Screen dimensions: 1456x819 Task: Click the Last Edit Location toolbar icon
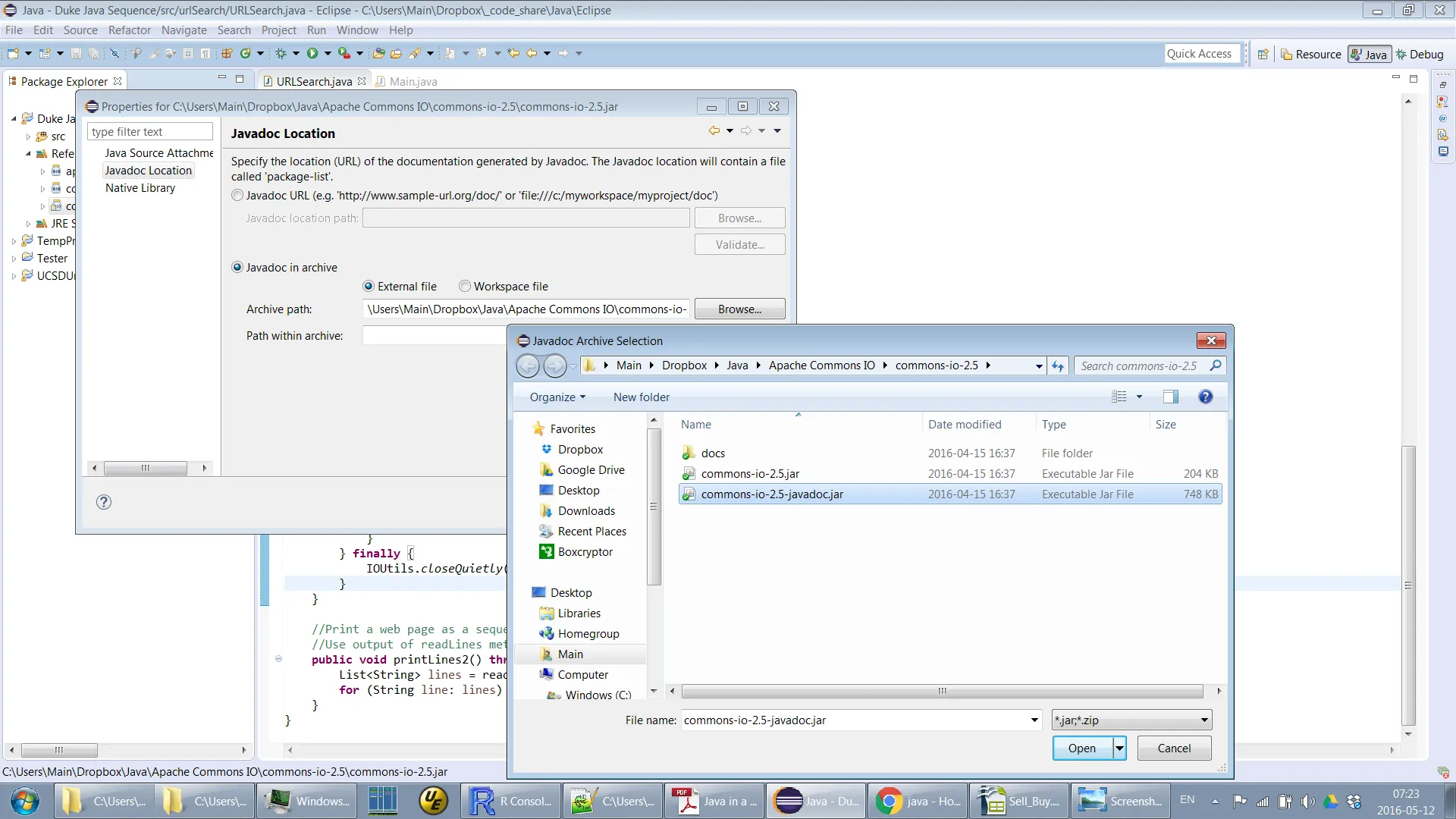pos(514,53)
